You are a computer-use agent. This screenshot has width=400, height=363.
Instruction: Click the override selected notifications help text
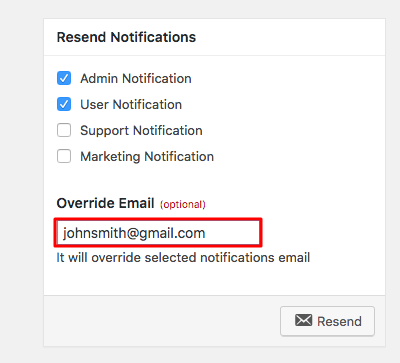183,258
